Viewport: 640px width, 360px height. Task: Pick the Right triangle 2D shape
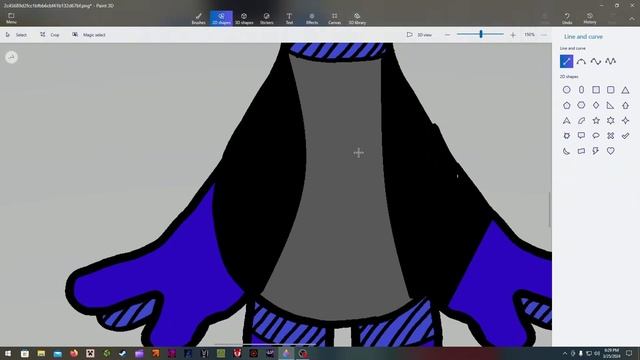(x=611, y=105)
